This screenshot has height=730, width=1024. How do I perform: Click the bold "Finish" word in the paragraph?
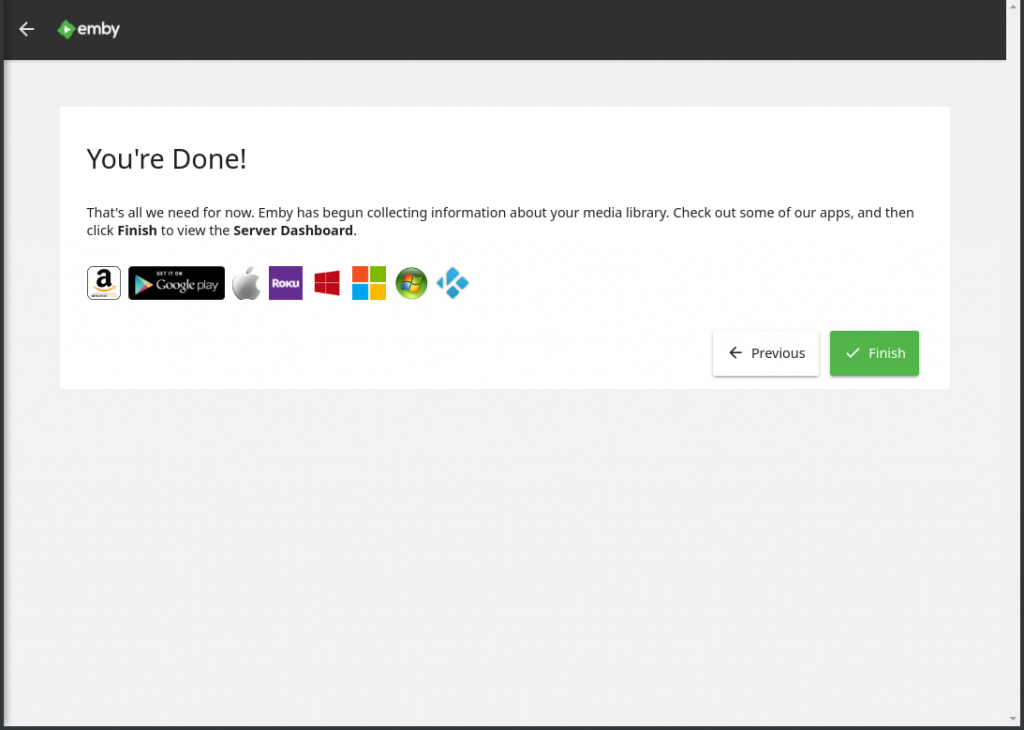137,230
